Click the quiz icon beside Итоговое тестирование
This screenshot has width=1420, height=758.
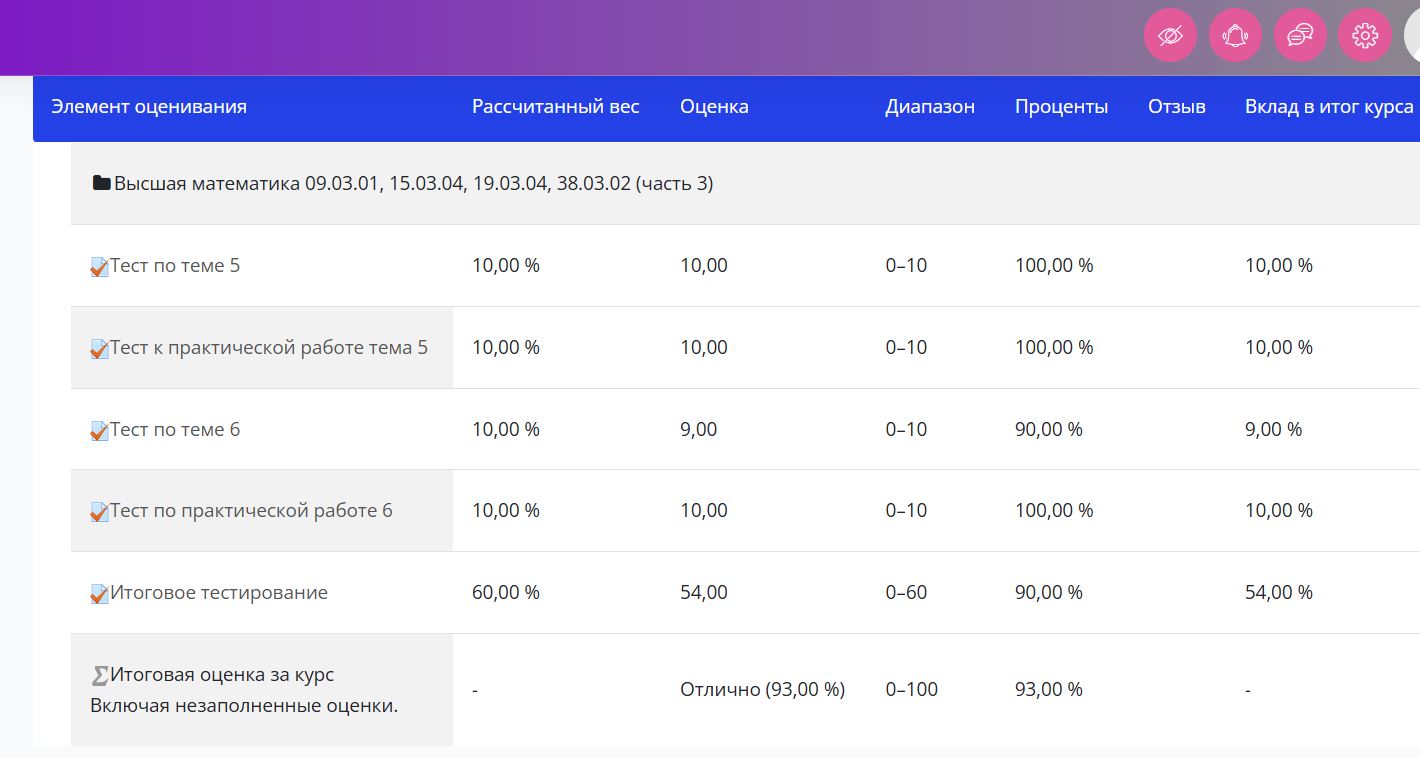coord(99,594)
